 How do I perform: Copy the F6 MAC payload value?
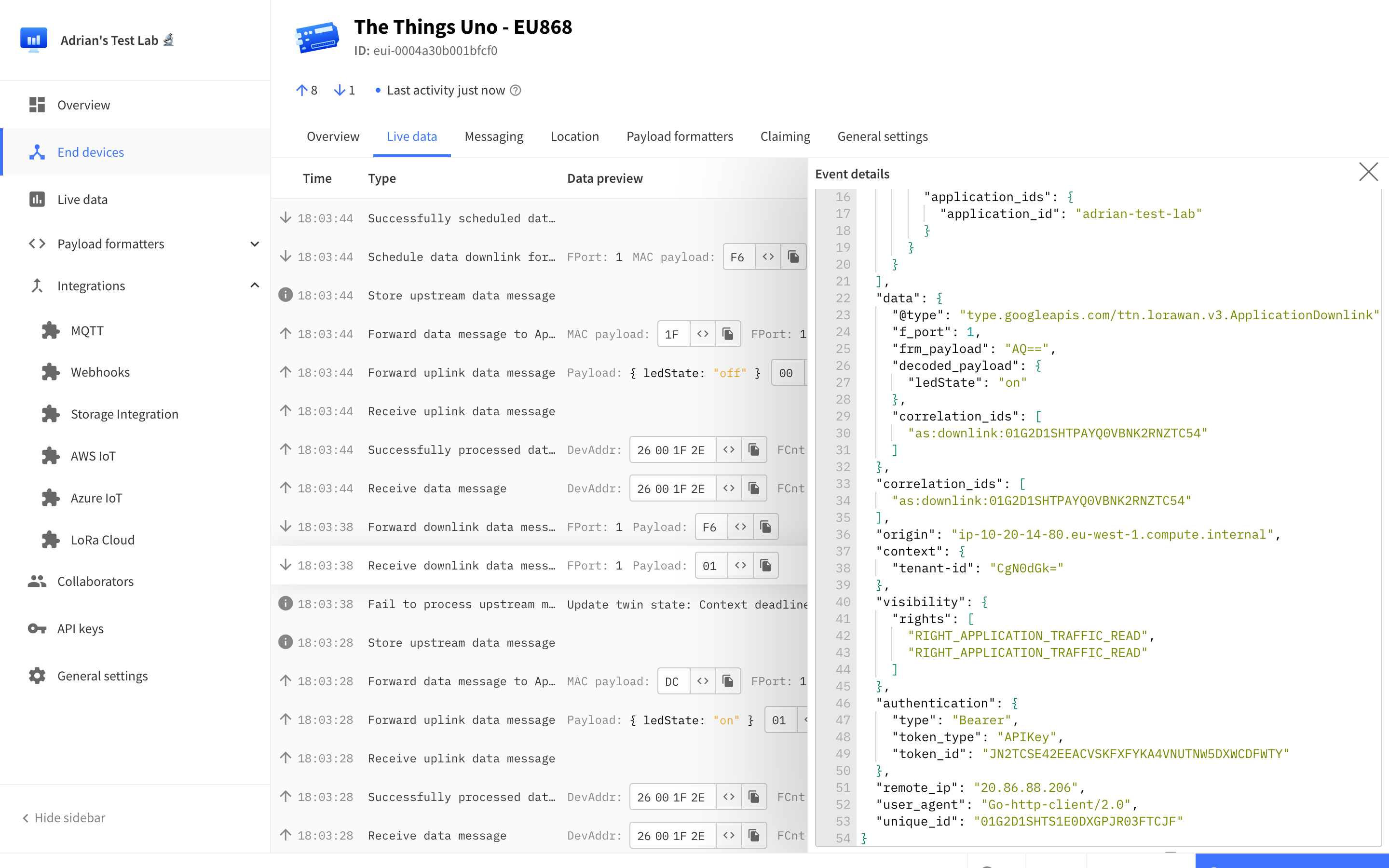(793, 257)
